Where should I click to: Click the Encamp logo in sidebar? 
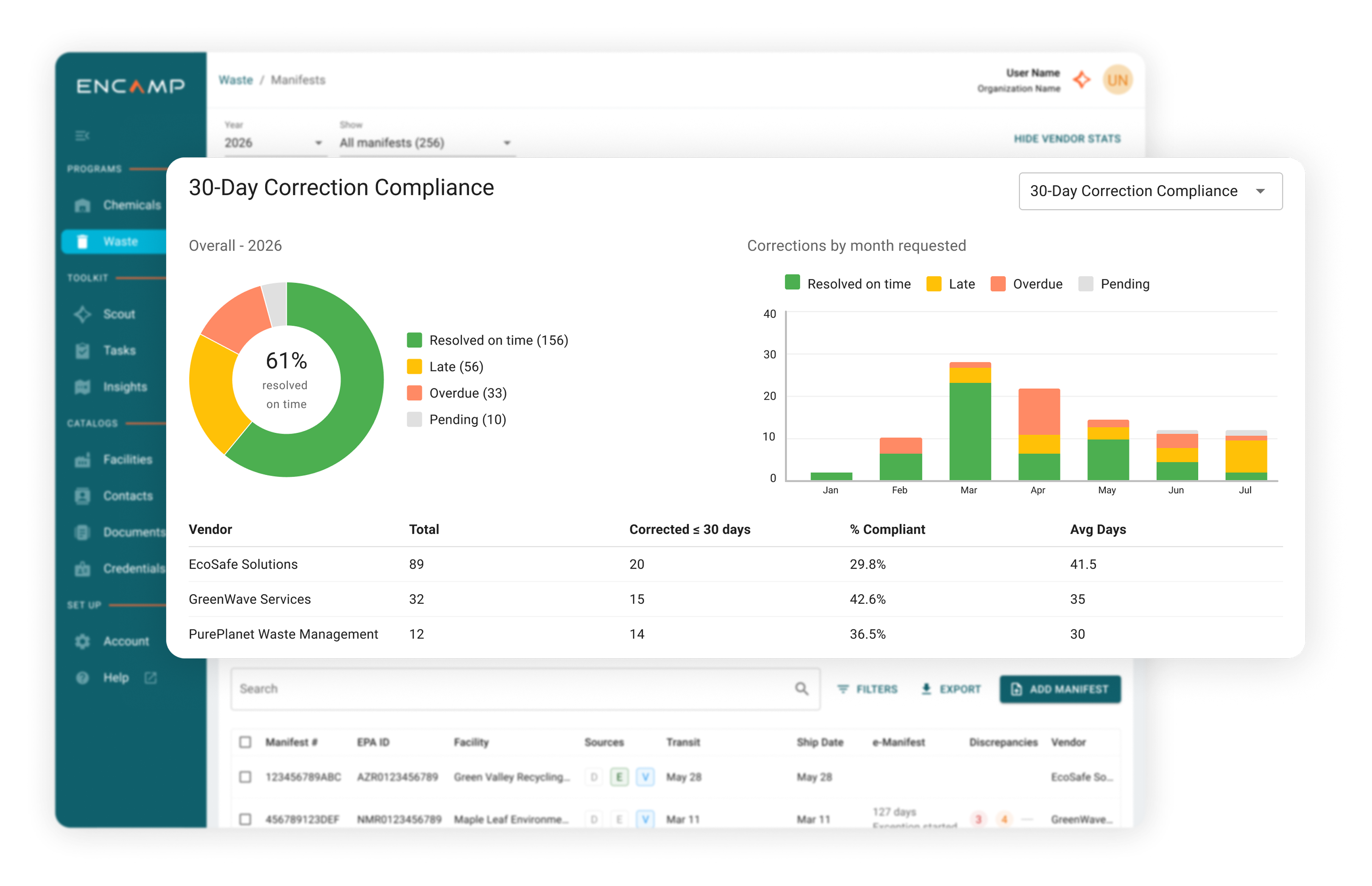131,86
